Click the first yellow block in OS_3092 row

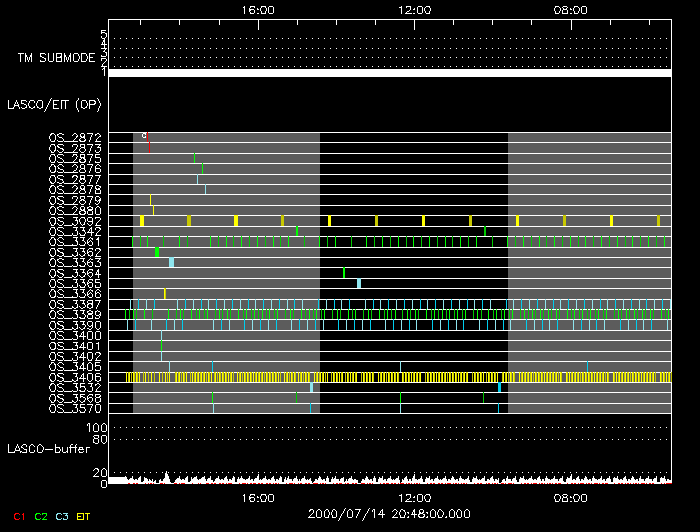pyautogui.click(x=142, y=220)
